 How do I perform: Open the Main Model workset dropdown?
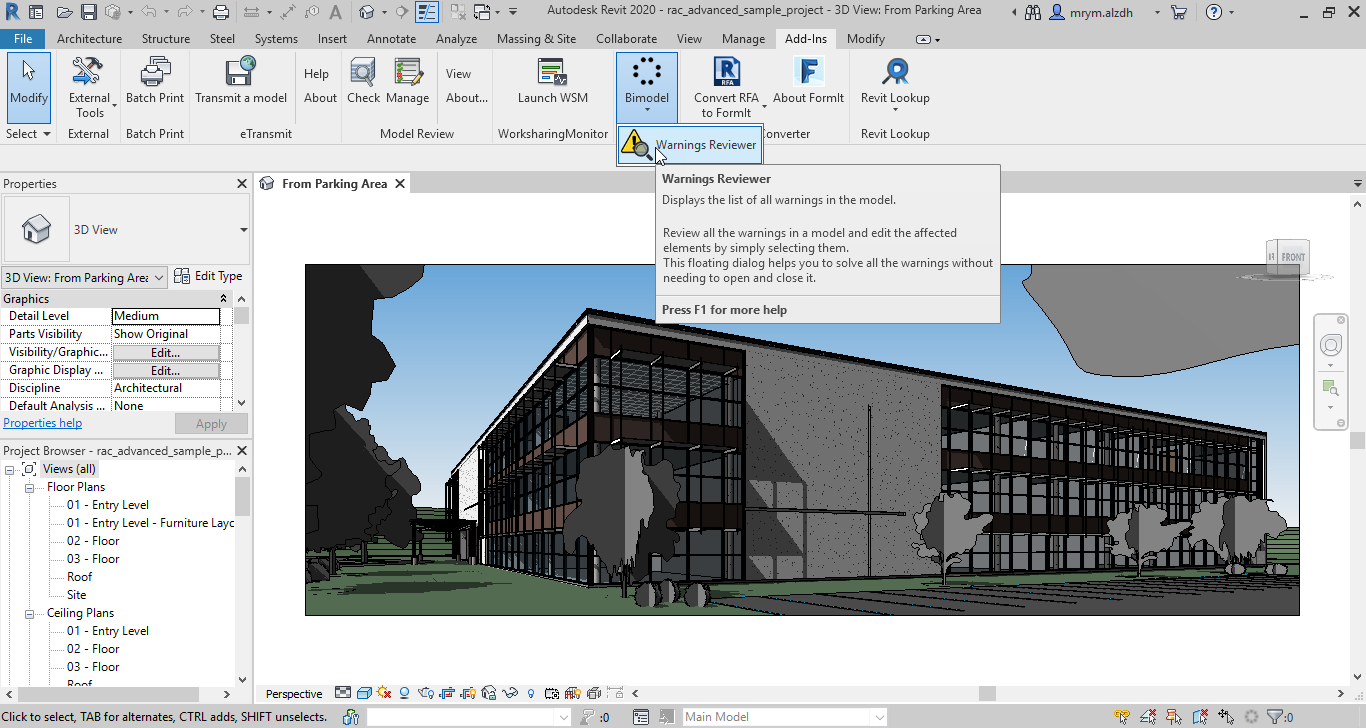878,716
